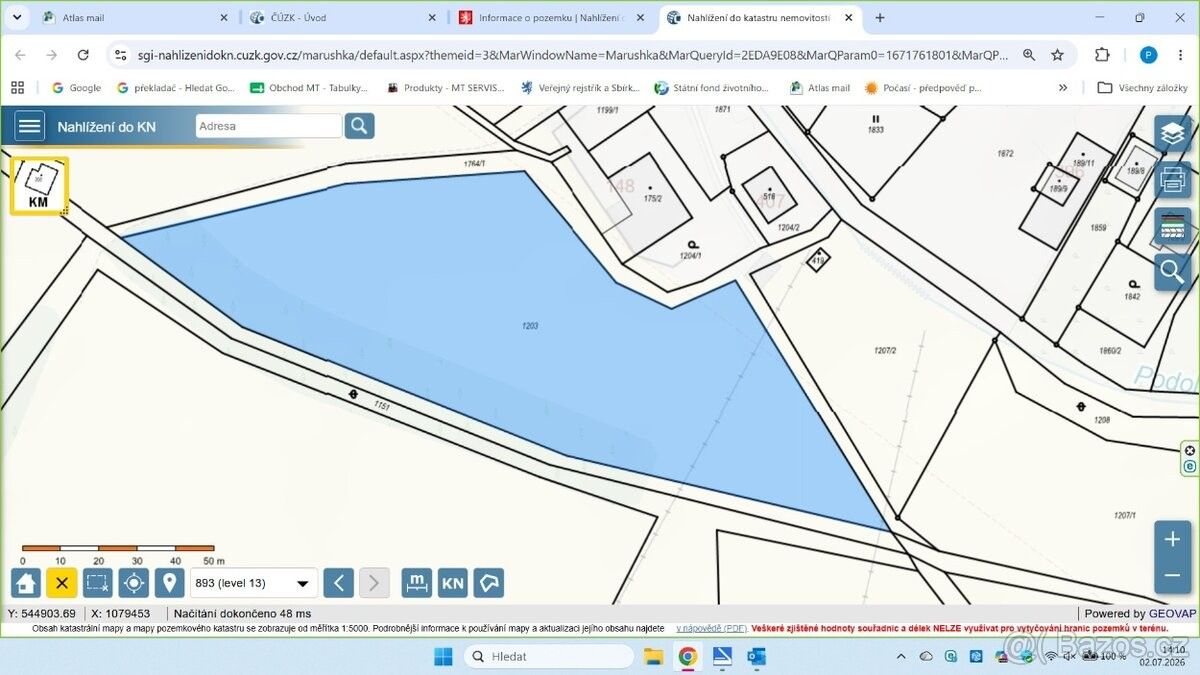Open the Počasí - předpověď bookmark
The height and width of the screenshot is (675, 1200).
click(x=922, y=87)
